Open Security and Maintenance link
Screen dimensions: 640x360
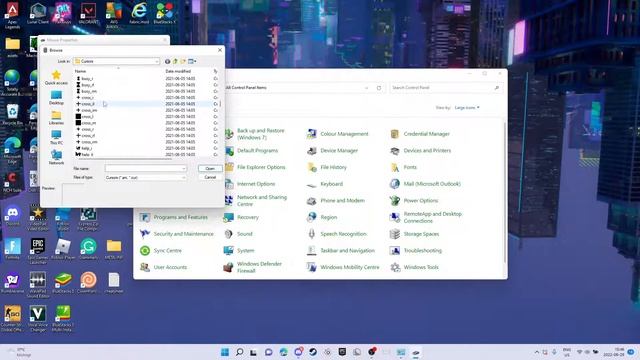pyautogui.click(x=183, y=234)
